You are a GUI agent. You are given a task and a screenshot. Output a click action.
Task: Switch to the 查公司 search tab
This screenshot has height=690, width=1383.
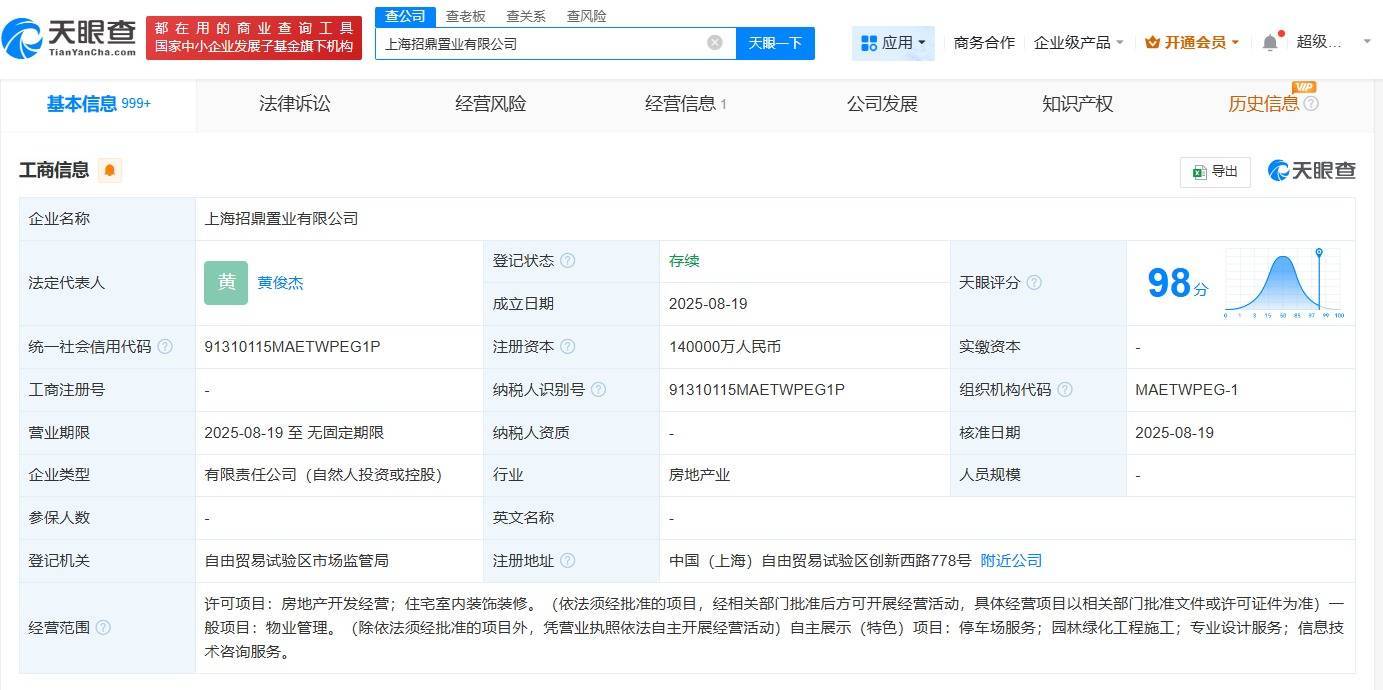click(x=405, y=16)
